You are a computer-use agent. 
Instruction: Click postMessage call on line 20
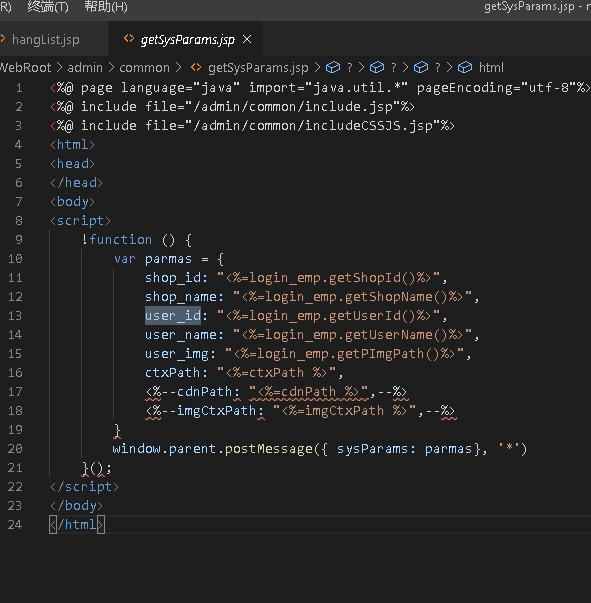[268, 449]
